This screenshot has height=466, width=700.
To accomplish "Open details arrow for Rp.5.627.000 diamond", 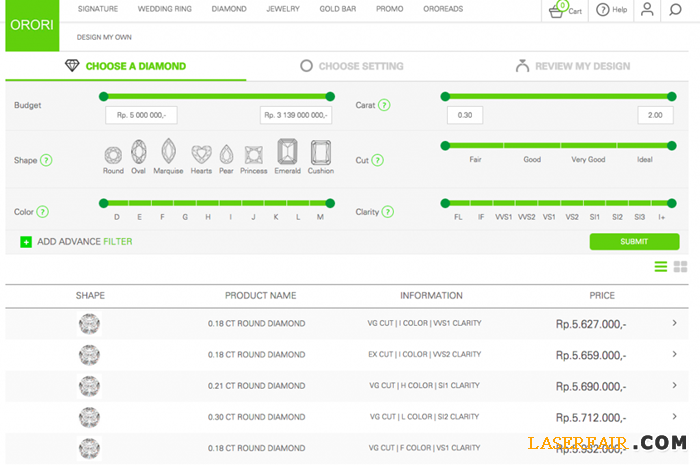I will pos(674,323).
